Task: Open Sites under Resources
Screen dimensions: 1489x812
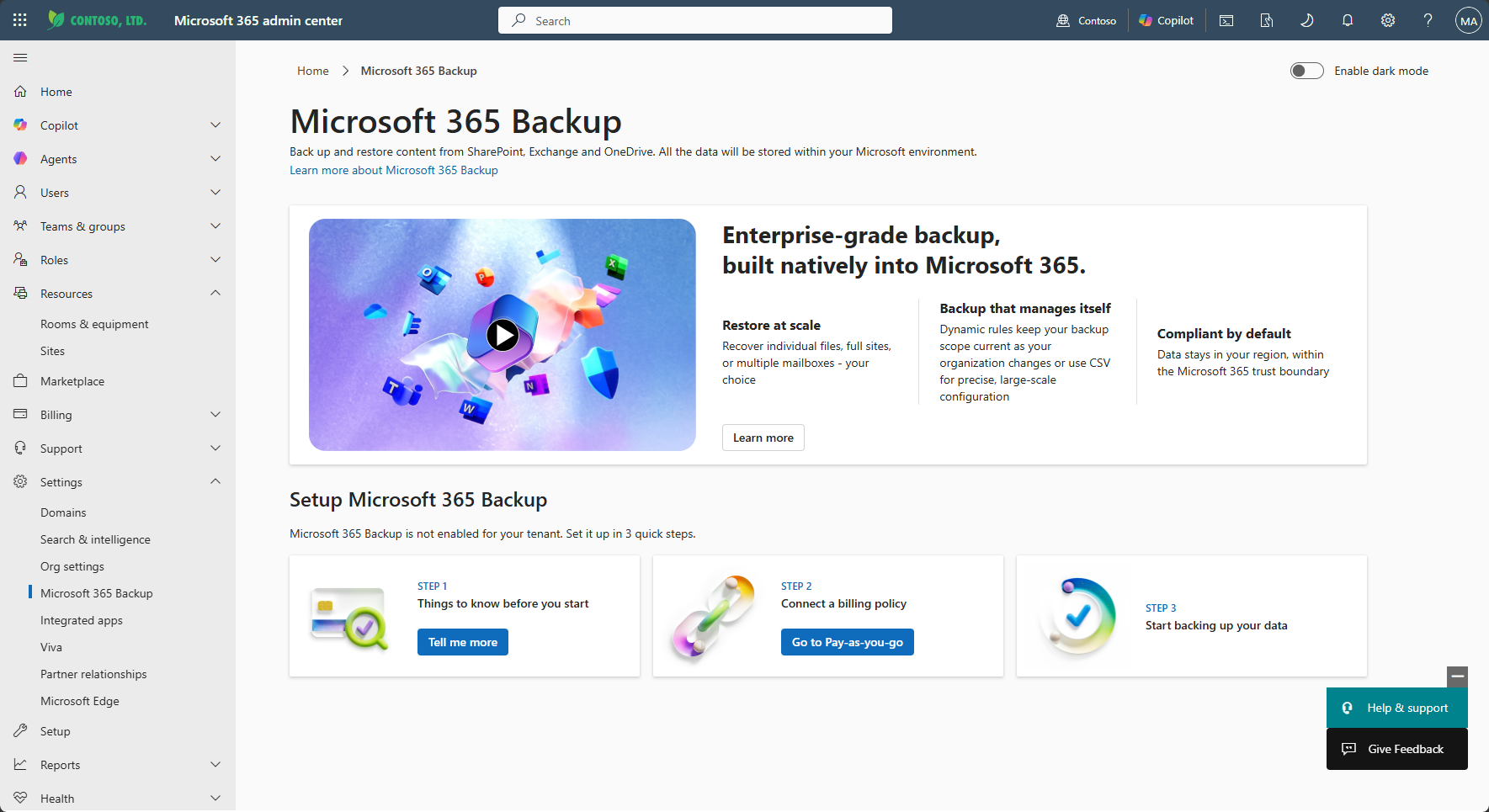Action: (x=52, y=351)
